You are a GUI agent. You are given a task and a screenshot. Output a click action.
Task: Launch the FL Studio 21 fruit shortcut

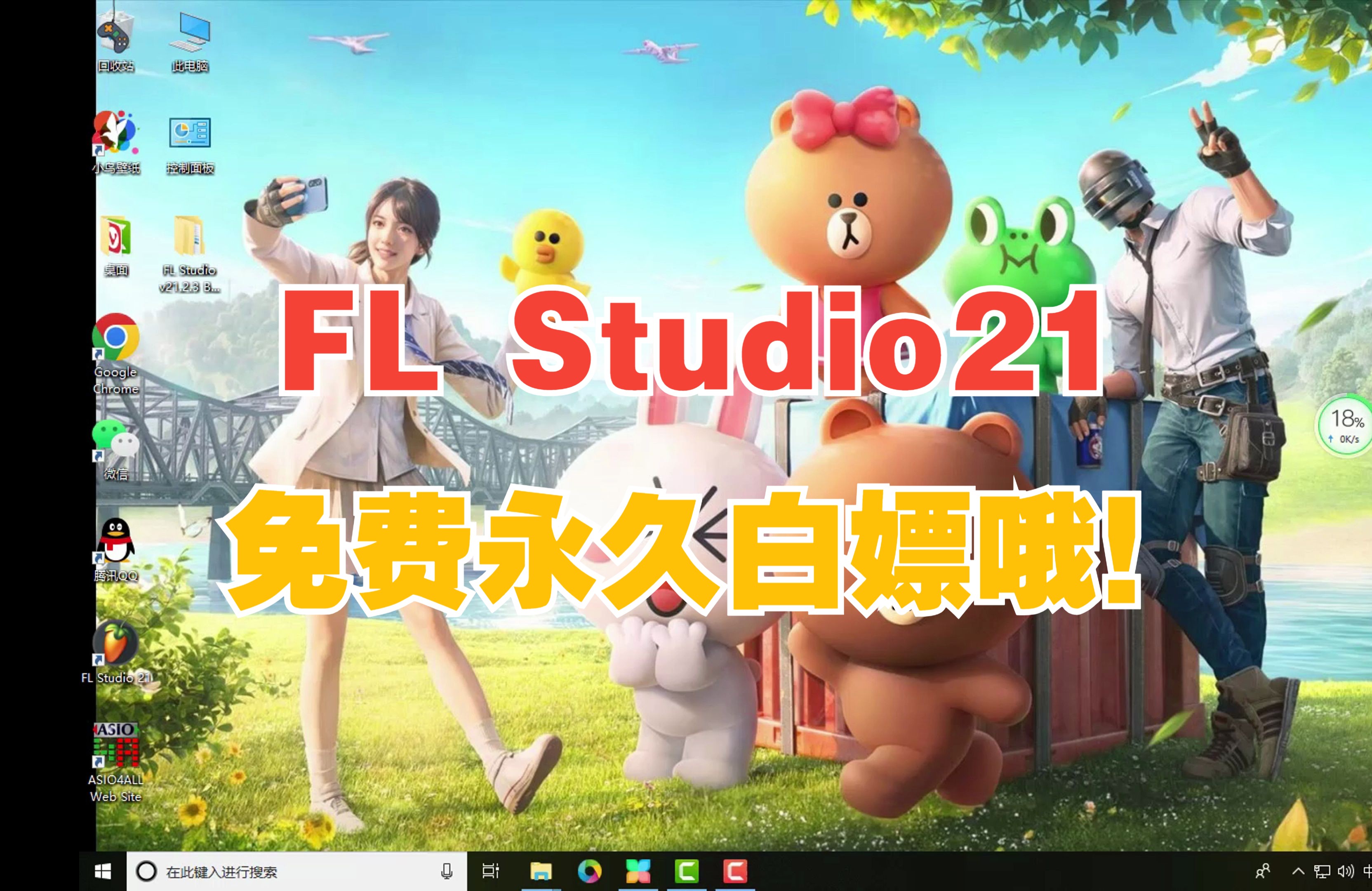(x=115, y=652)
